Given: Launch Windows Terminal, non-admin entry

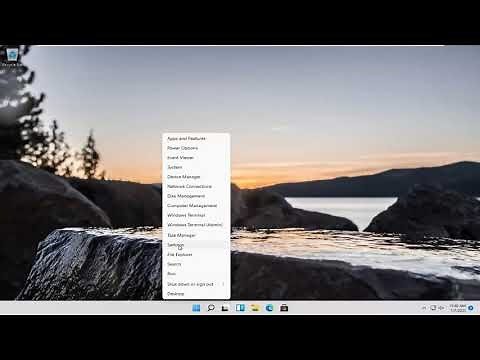Looking at the screenshot, I should [x=196, y=215].
